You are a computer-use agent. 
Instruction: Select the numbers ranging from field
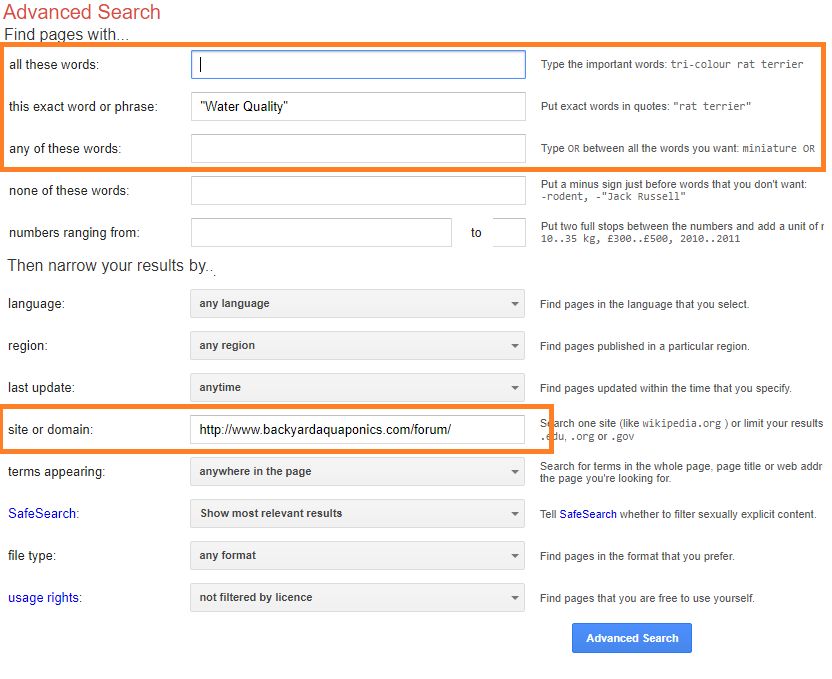[x=320, y=232]
